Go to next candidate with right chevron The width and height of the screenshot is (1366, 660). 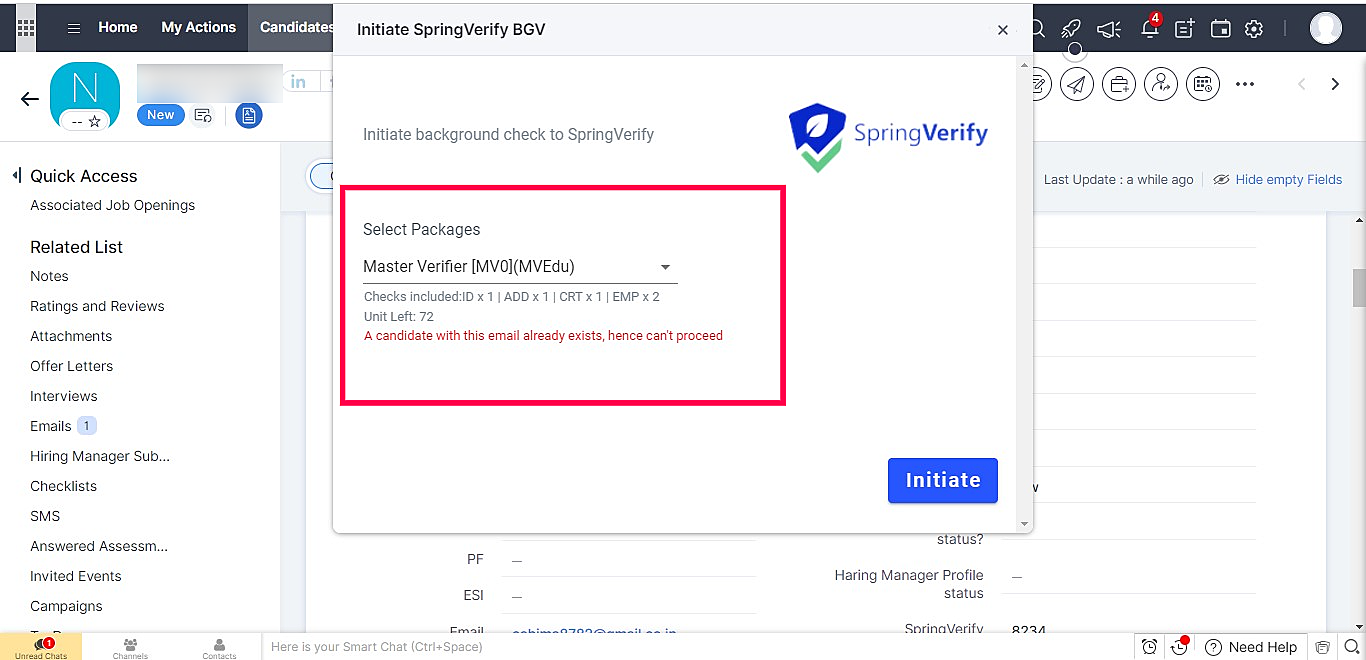tap(1335, 84)
